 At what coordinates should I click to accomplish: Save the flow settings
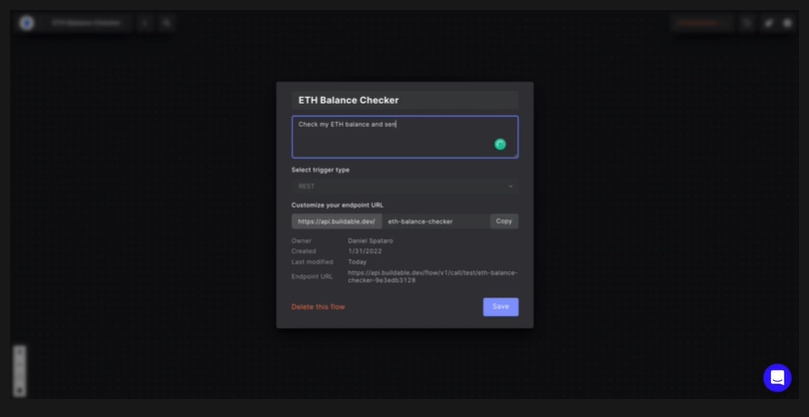click(500, 307)
